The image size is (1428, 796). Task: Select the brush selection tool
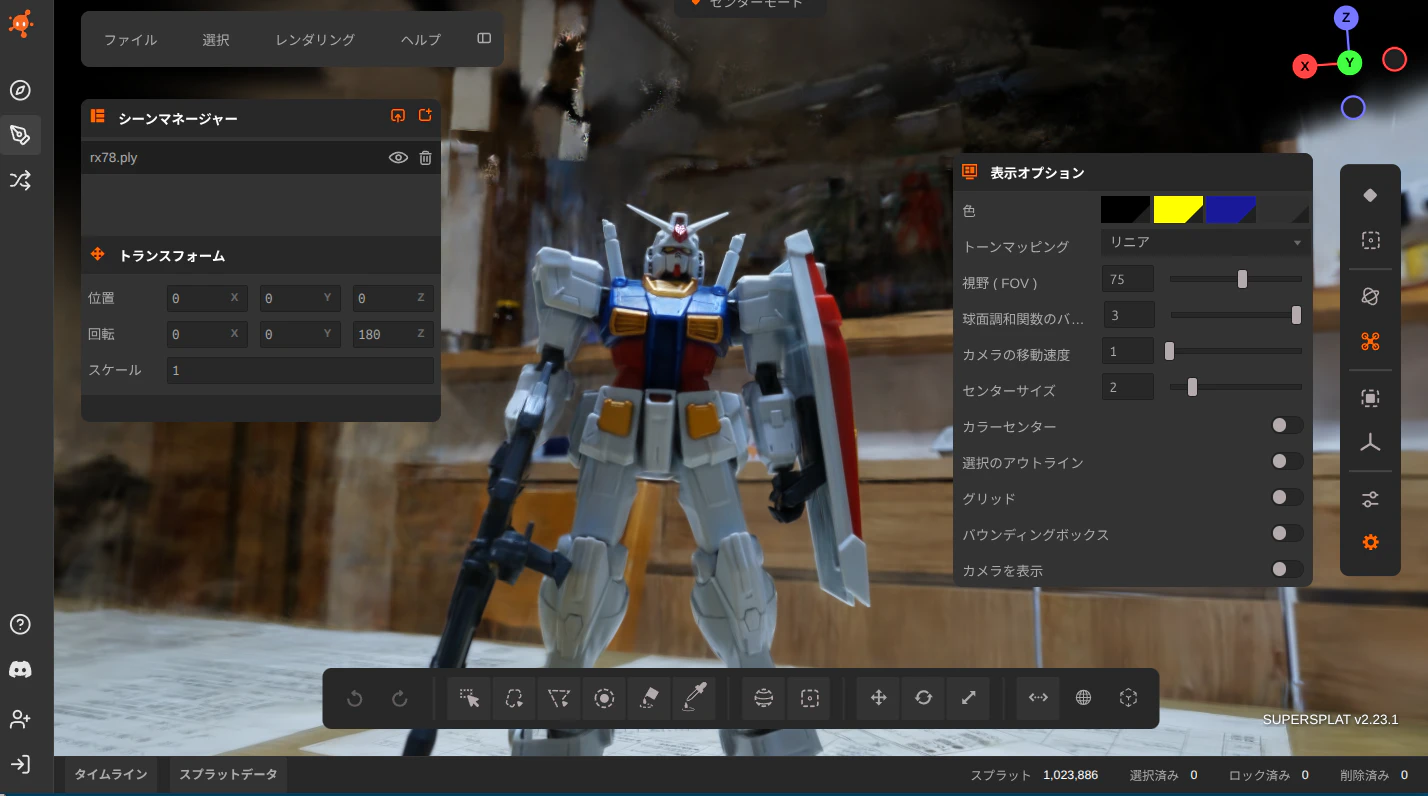604,699
